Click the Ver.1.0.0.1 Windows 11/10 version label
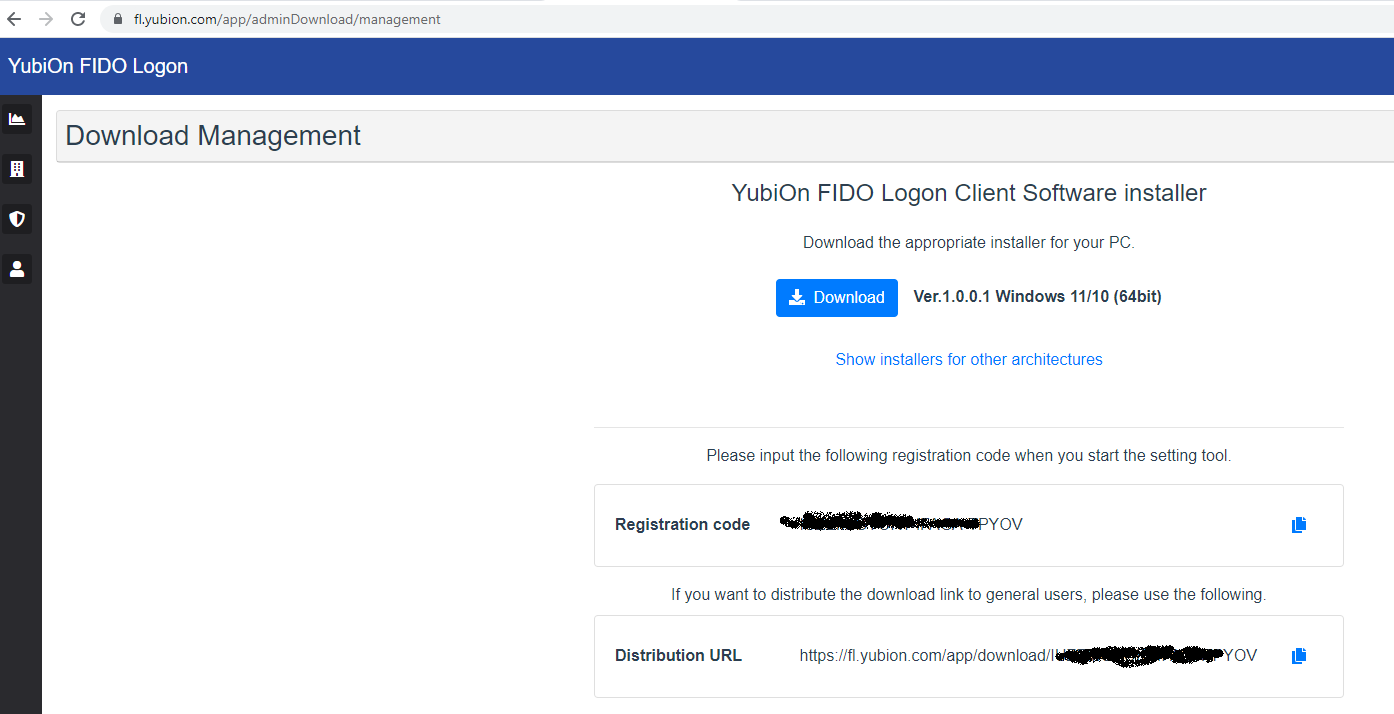Image resolution: width=1394 pixels, height=714 pixels. pyautogui.click(x=1038, y=297)
